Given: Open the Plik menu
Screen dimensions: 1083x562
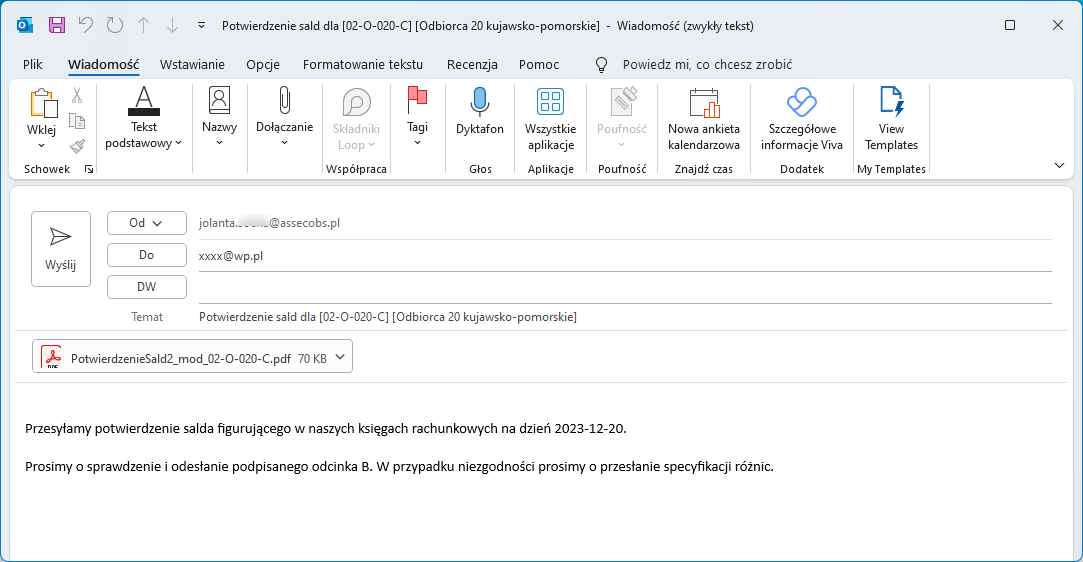Looking at the screenshot, I should 32,64.
